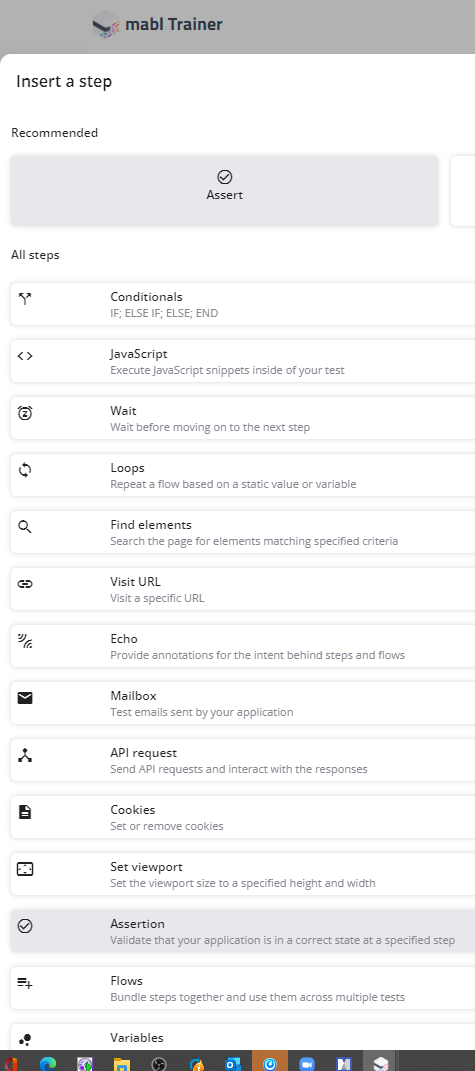
Task: Click the Conditionals branching icon
Action: click(25, 298)
